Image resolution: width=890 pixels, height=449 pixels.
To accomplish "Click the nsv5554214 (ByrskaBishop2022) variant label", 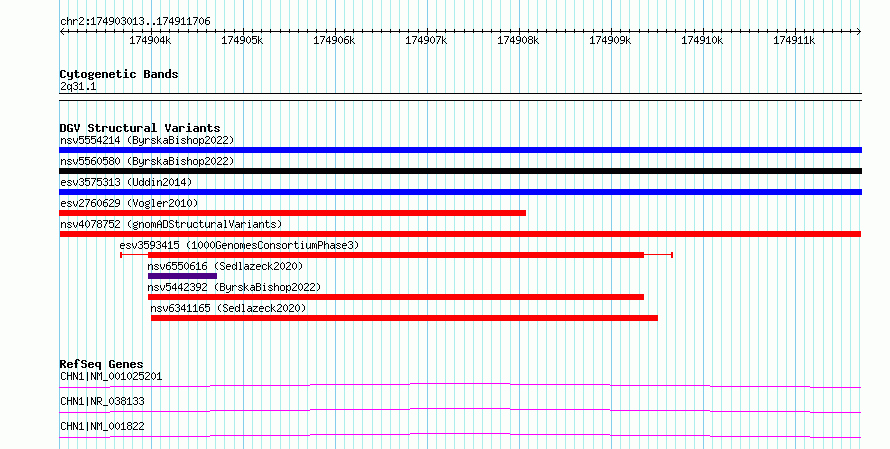I will [147, 140].
